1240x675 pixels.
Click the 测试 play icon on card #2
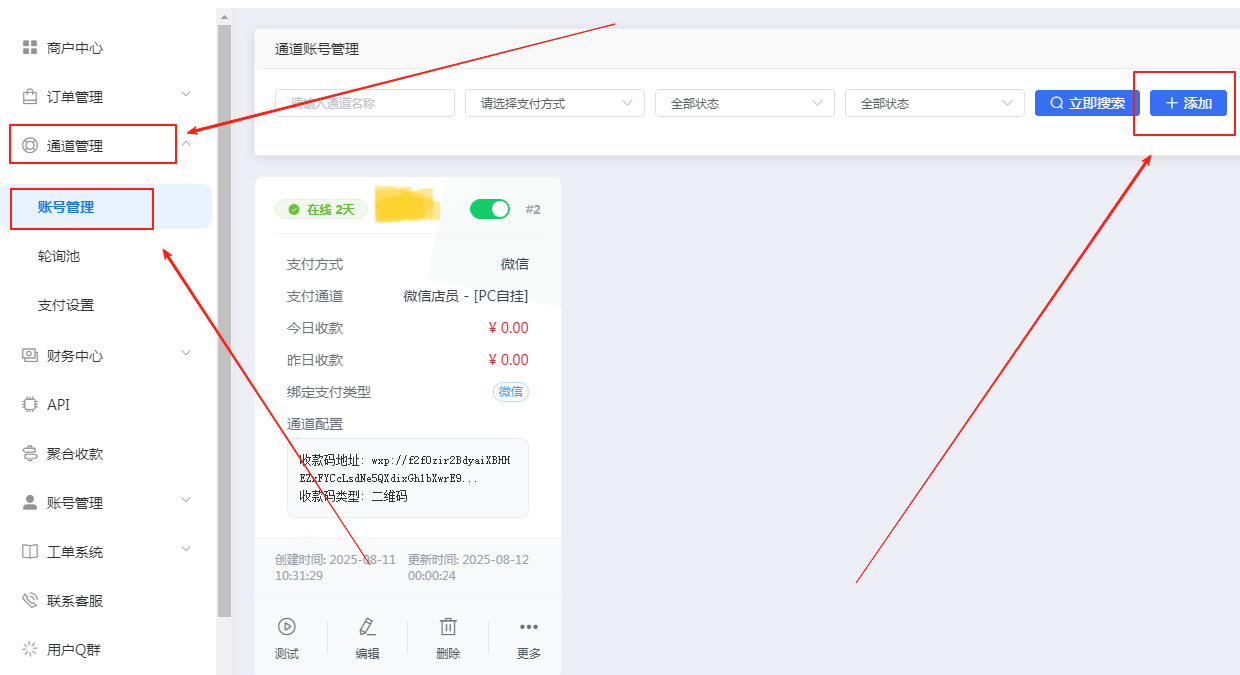pos(287,627)
